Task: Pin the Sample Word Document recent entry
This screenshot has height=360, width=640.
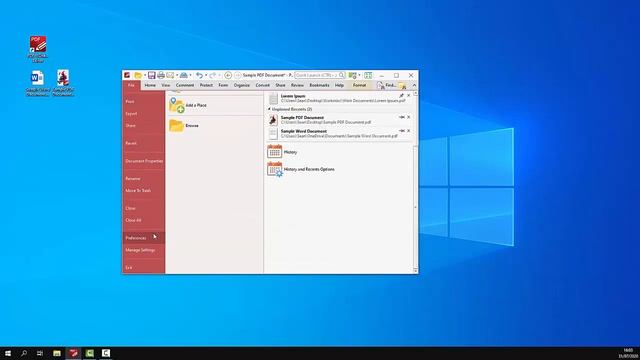Action: pyautogui.click(x=401, y=131)
